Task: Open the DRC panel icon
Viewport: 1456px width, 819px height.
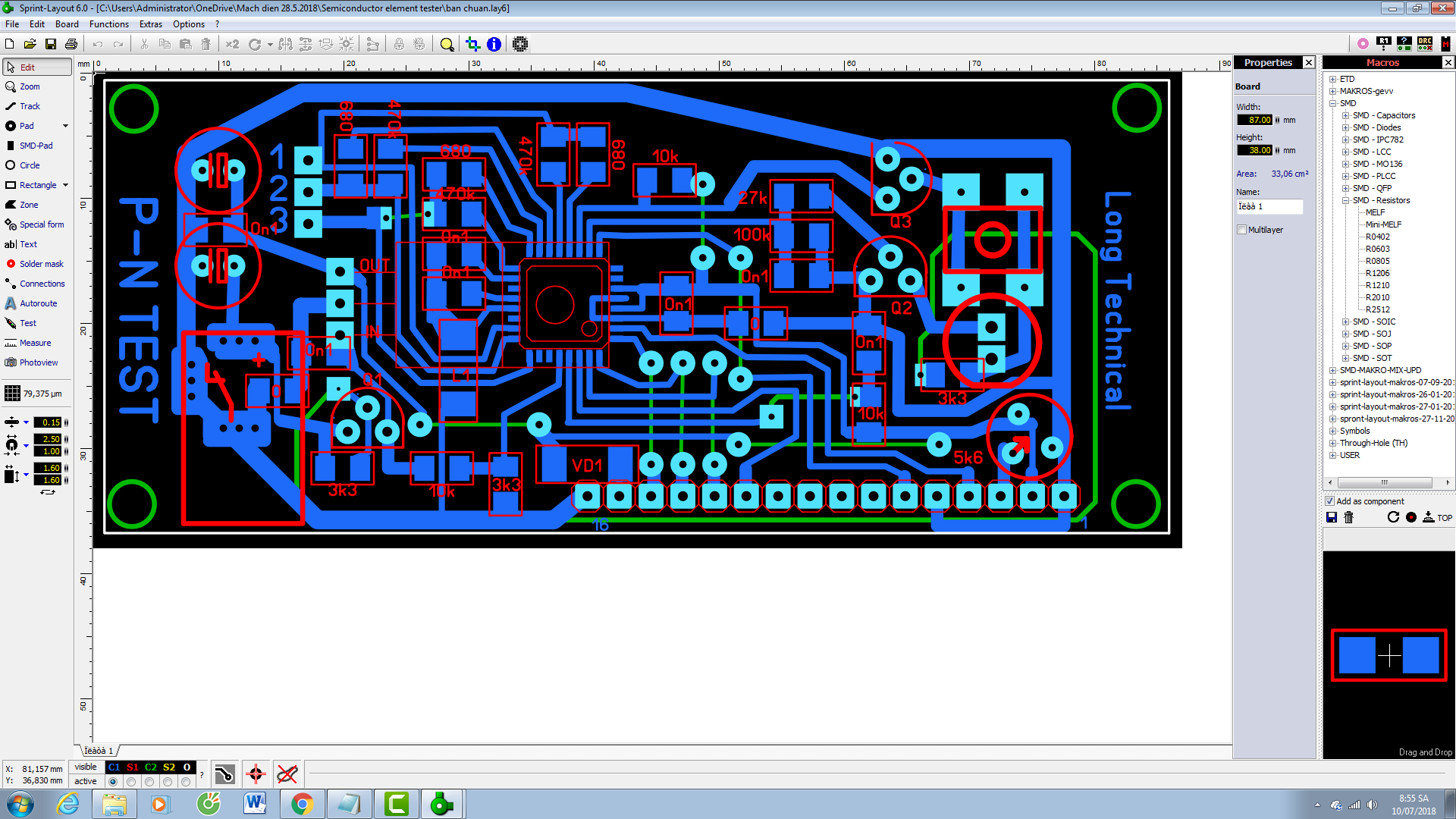Action: tap(1425, 44)
